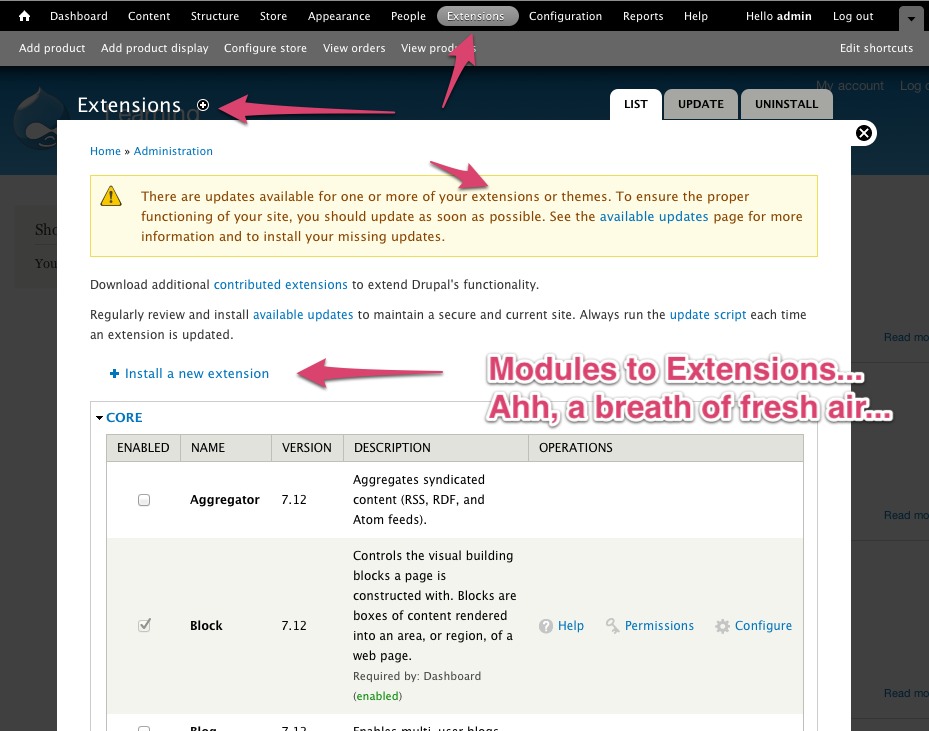
Task: Open the Extensions menu item
Action: (x=478, y=16)
